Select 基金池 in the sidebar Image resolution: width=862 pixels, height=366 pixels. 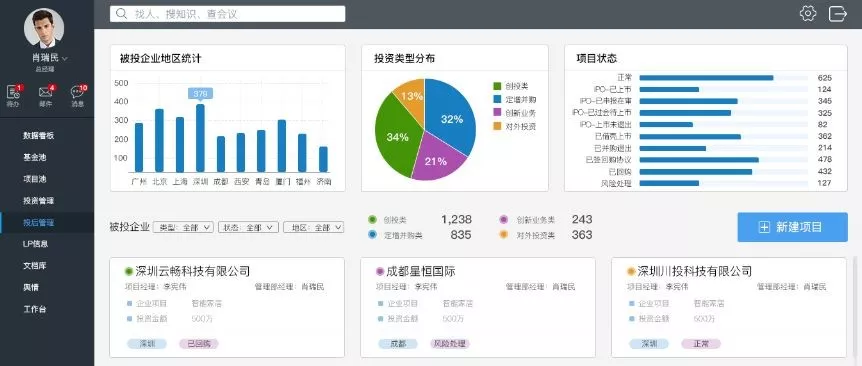pos(35,157)
